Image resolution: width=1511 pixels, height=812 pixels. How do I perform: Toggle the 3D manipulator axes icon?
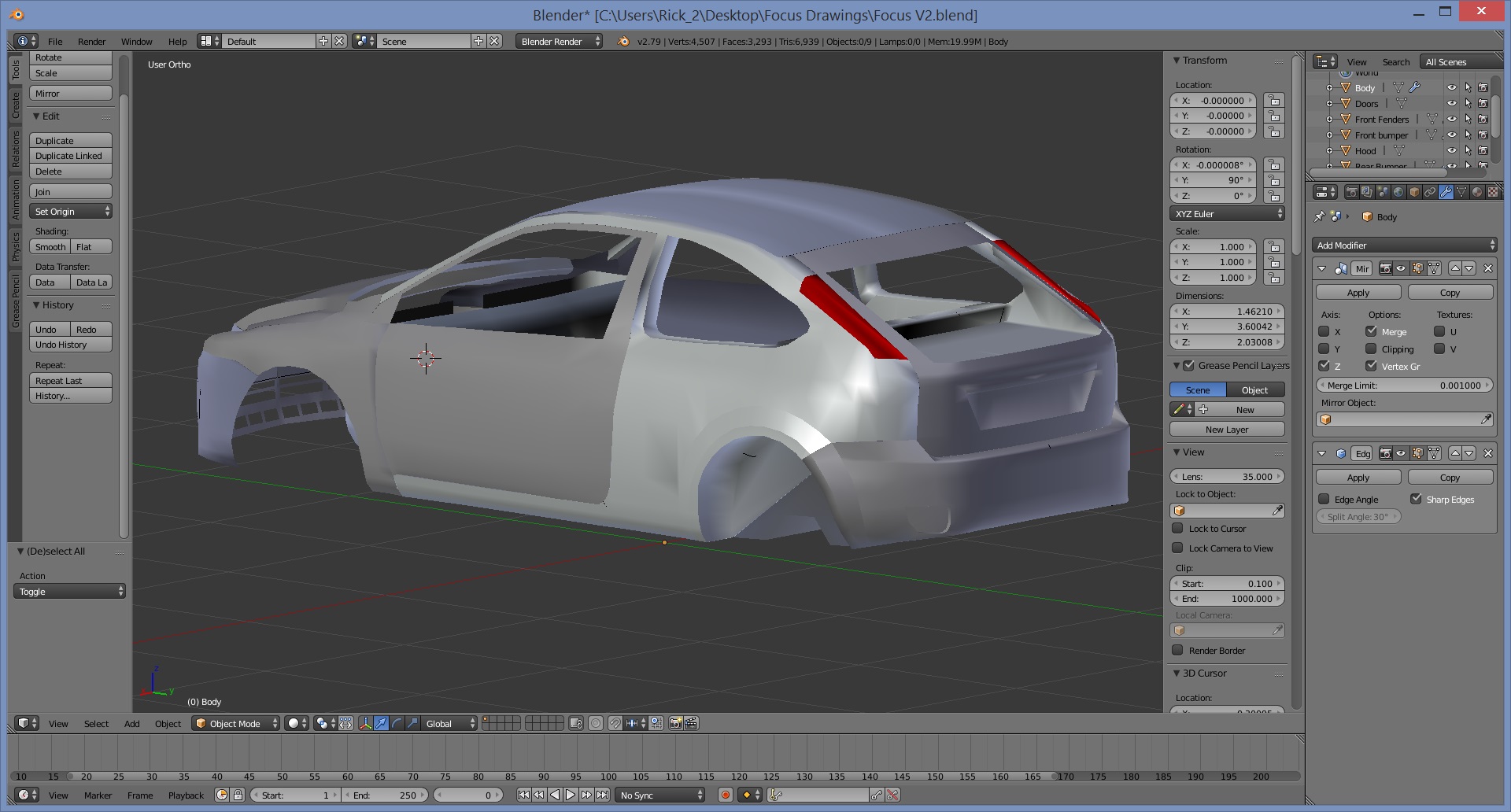(366, 723)
